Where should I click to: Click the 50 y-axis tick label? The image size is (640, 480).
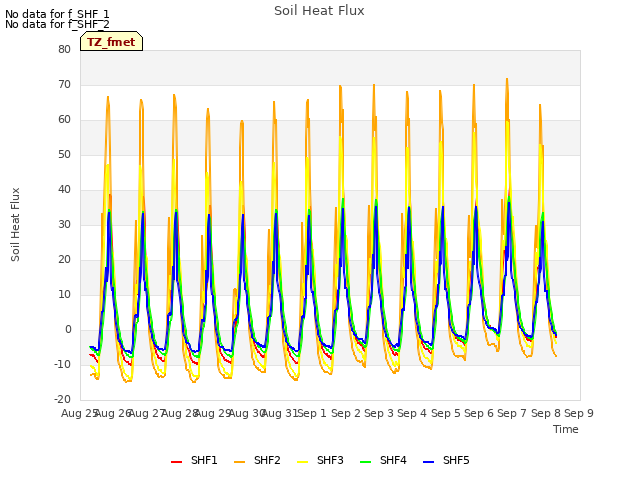click(64, 155)
